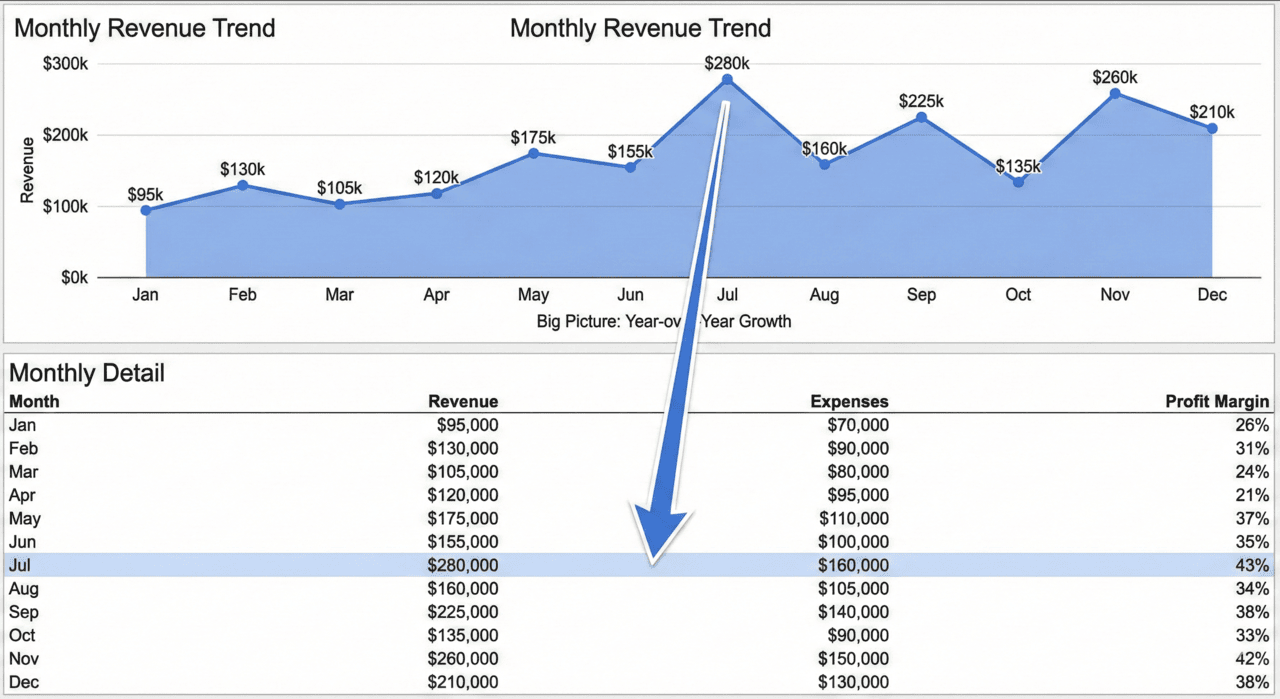Select the Dec revenue value $210,000
Image resolution: width=1280 pixels, height=699 pixels.
point(464,682)
